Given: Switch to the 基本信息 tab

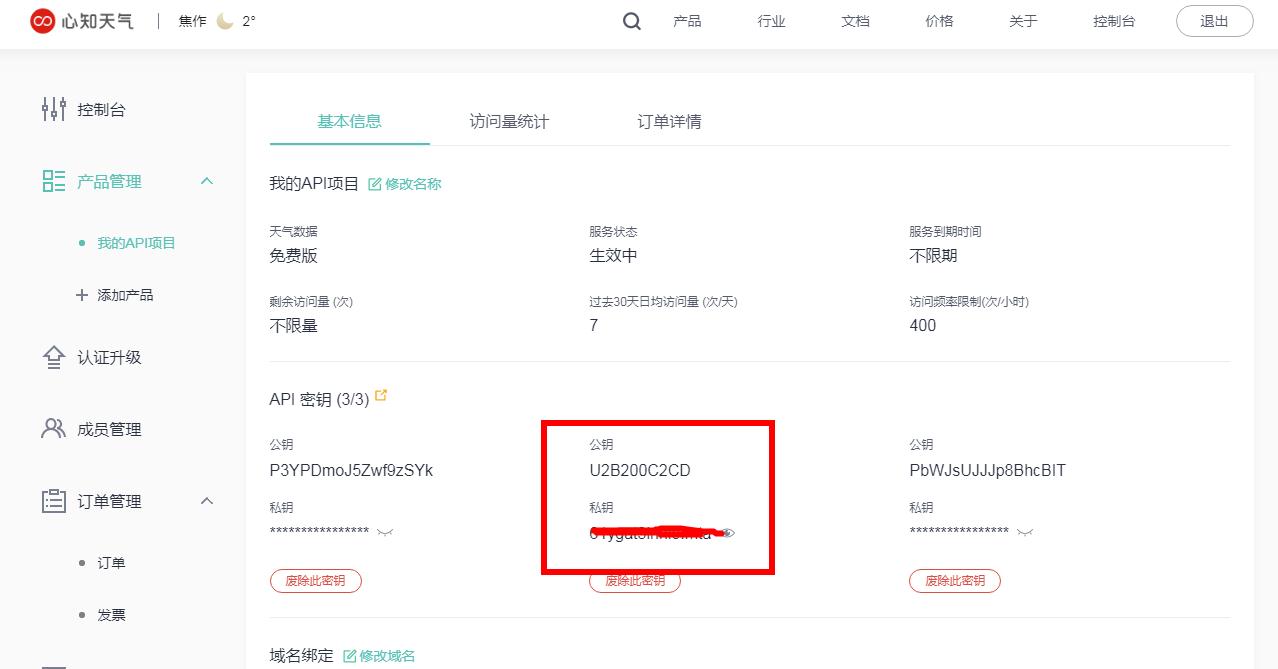Looking at the screenshot, I should pos(349,121).
